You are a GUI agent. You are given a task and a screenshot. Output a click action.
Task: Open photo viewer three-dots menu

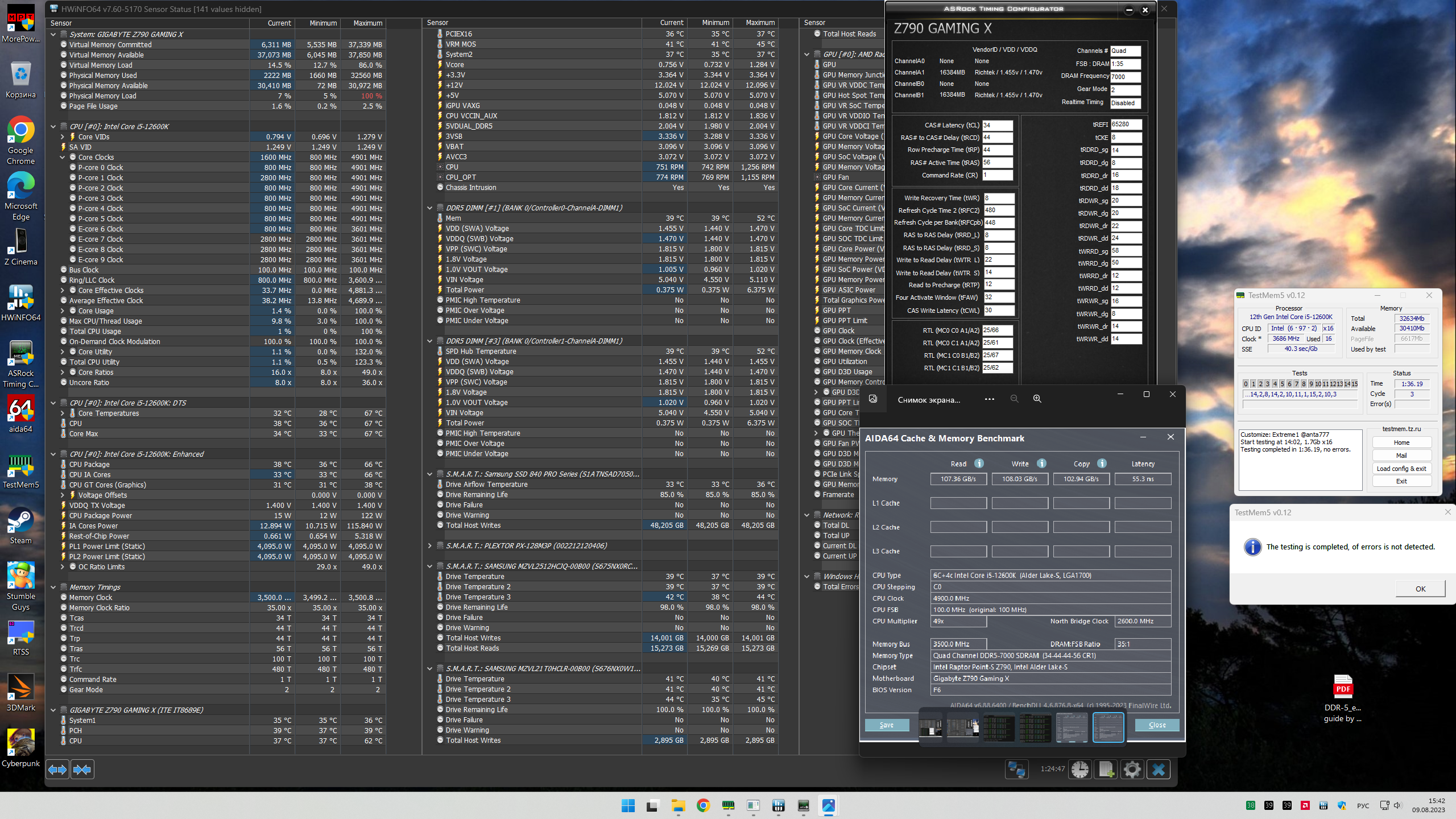click(x=990, y=399)
